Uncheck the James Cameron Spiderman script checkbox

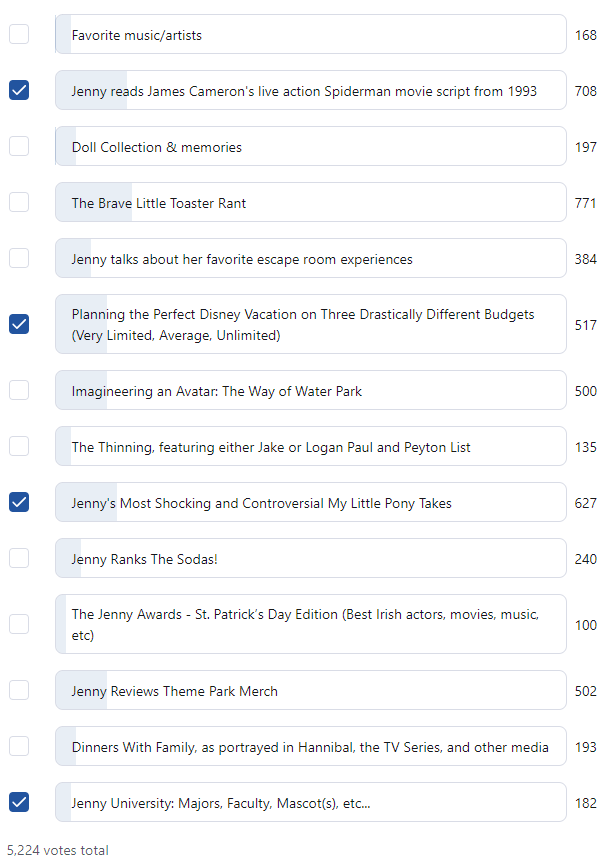[19, 90]
